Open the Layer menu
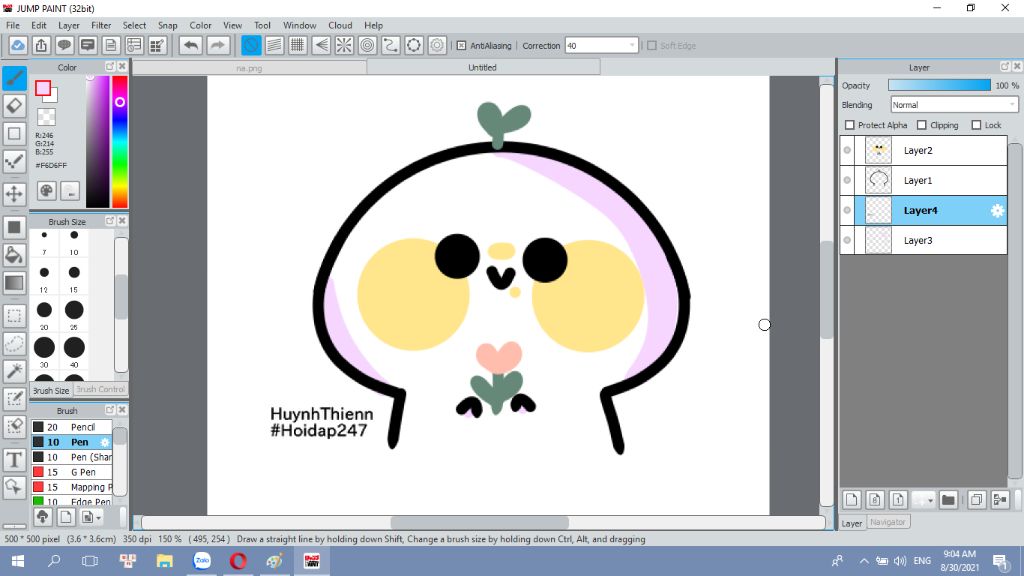This screenshot has height=576, width=1024. coord(69,25)
